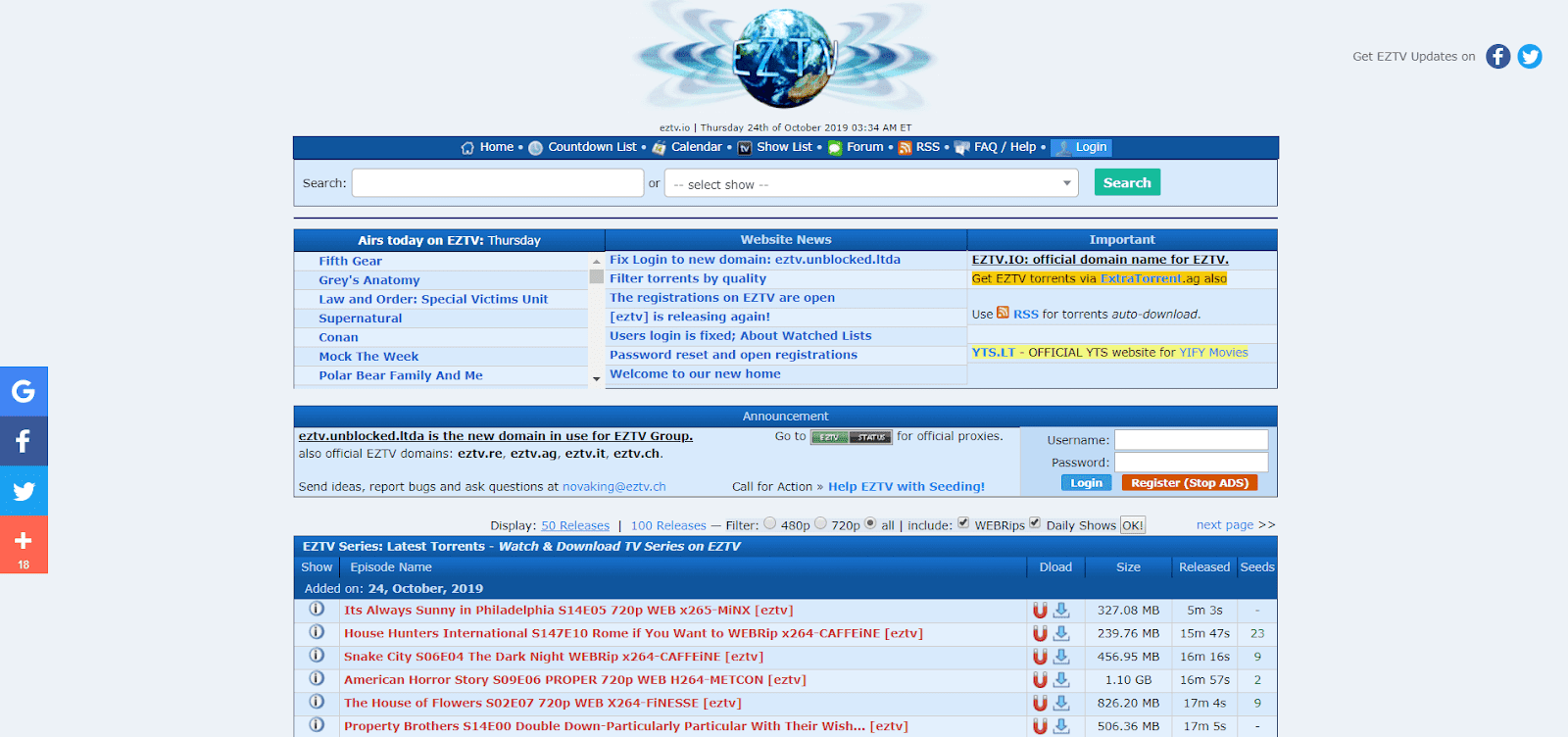This screenshot has width=1568, height=737.
Task: Open the 'select show' dropdown
Action: 871,183
